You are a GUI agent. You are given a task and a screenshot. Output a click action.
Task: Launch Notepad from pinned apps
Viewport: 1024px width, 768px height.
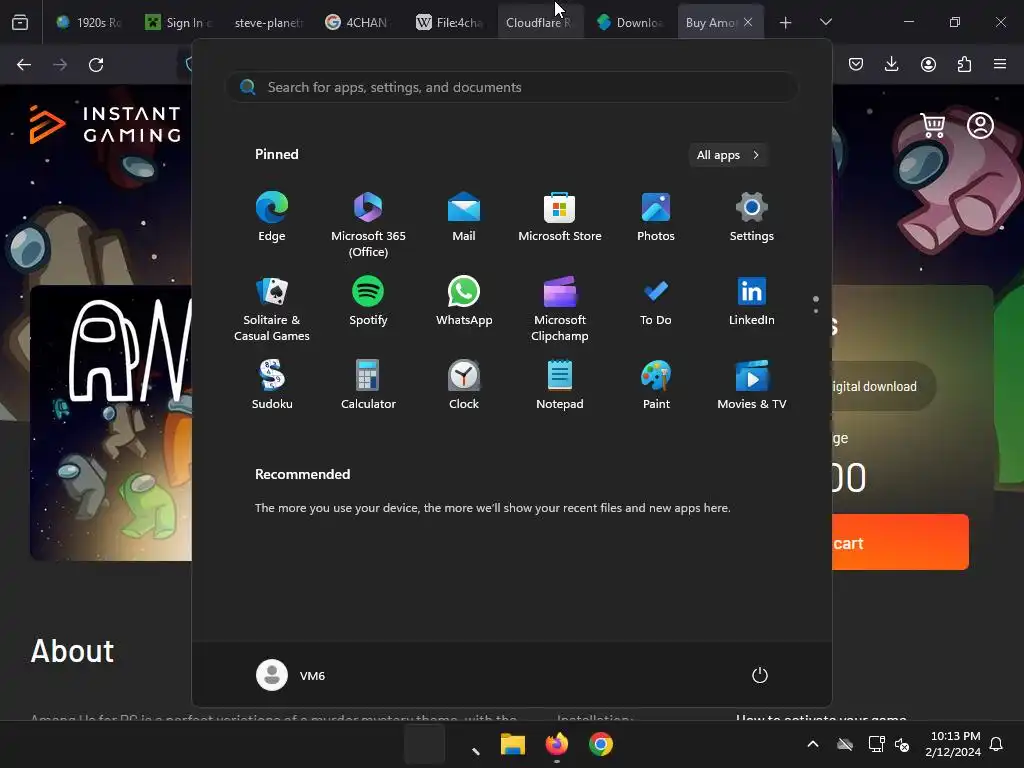point(560,385)
